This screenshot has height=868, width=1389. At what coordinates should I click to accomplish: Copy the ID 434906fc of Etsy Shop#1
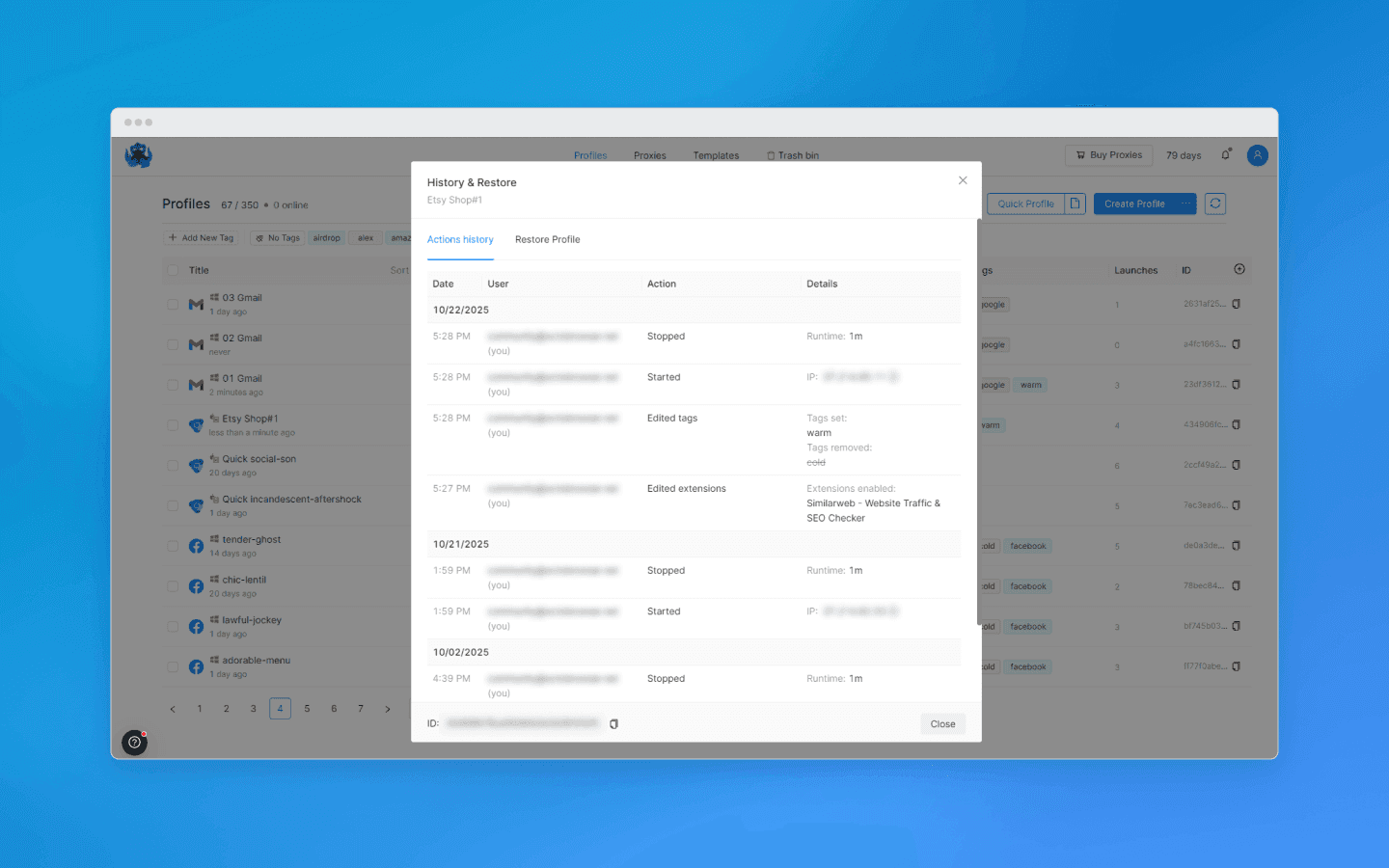1237,424
